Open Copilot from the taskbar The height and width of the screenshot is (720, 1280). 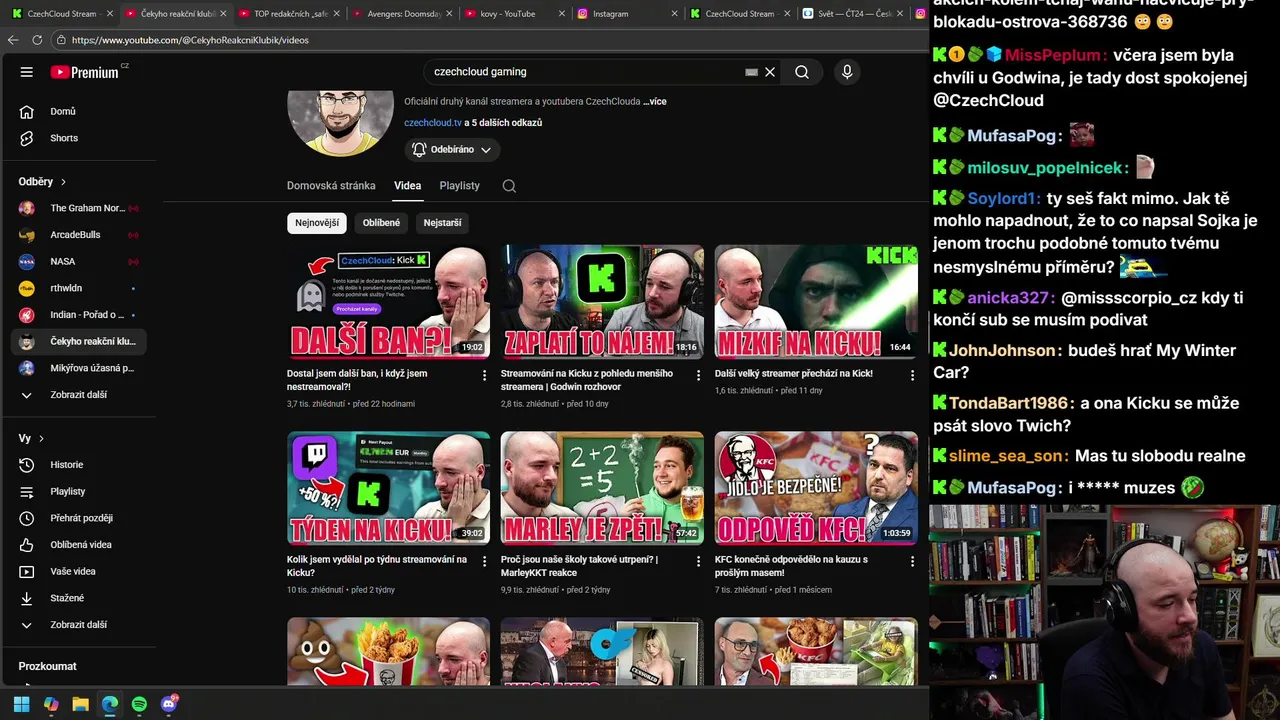pyautogui.click(x=51, y=704)
